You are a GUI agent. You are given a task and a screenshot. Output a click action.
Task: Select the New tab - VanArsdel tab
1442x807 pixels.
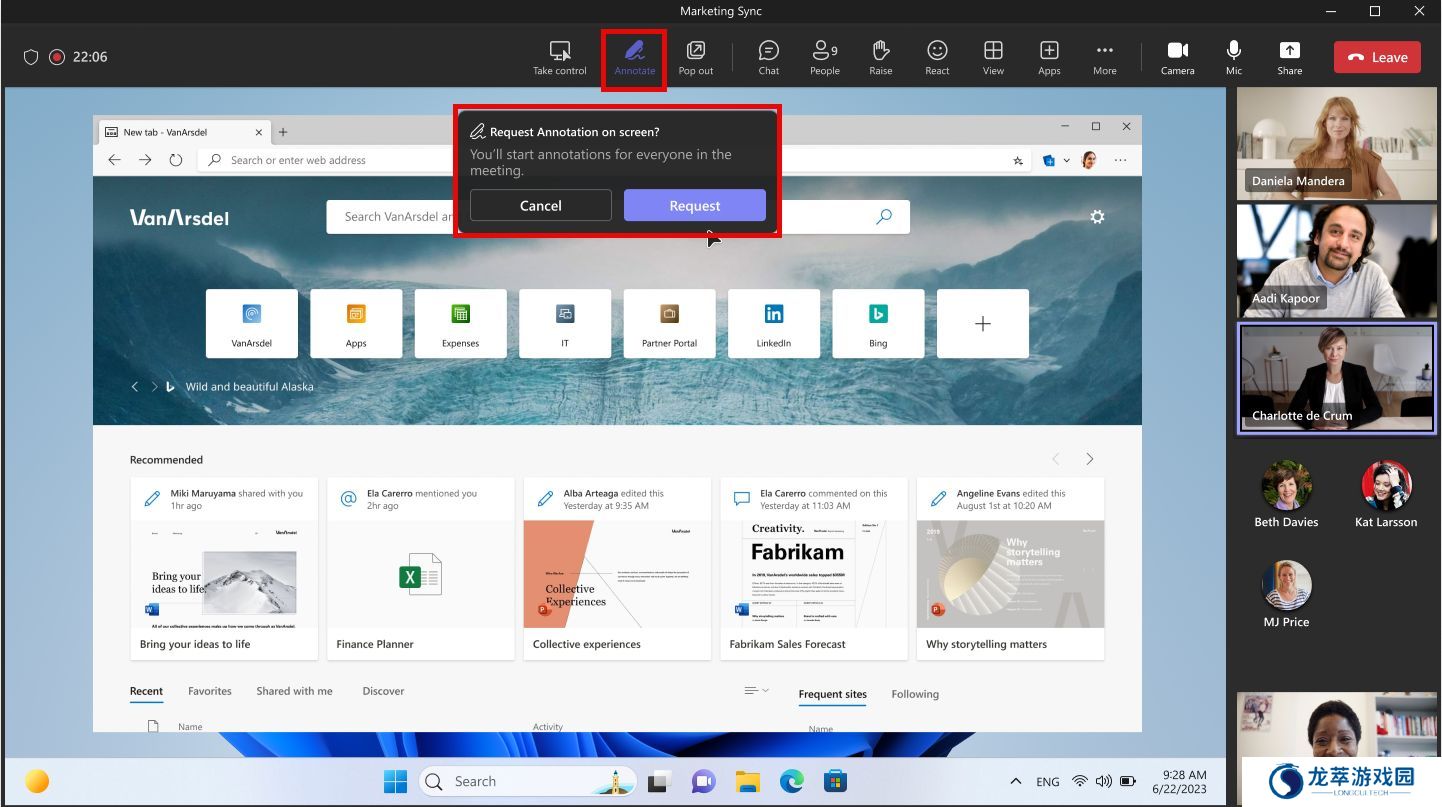[x=184, y=132]
